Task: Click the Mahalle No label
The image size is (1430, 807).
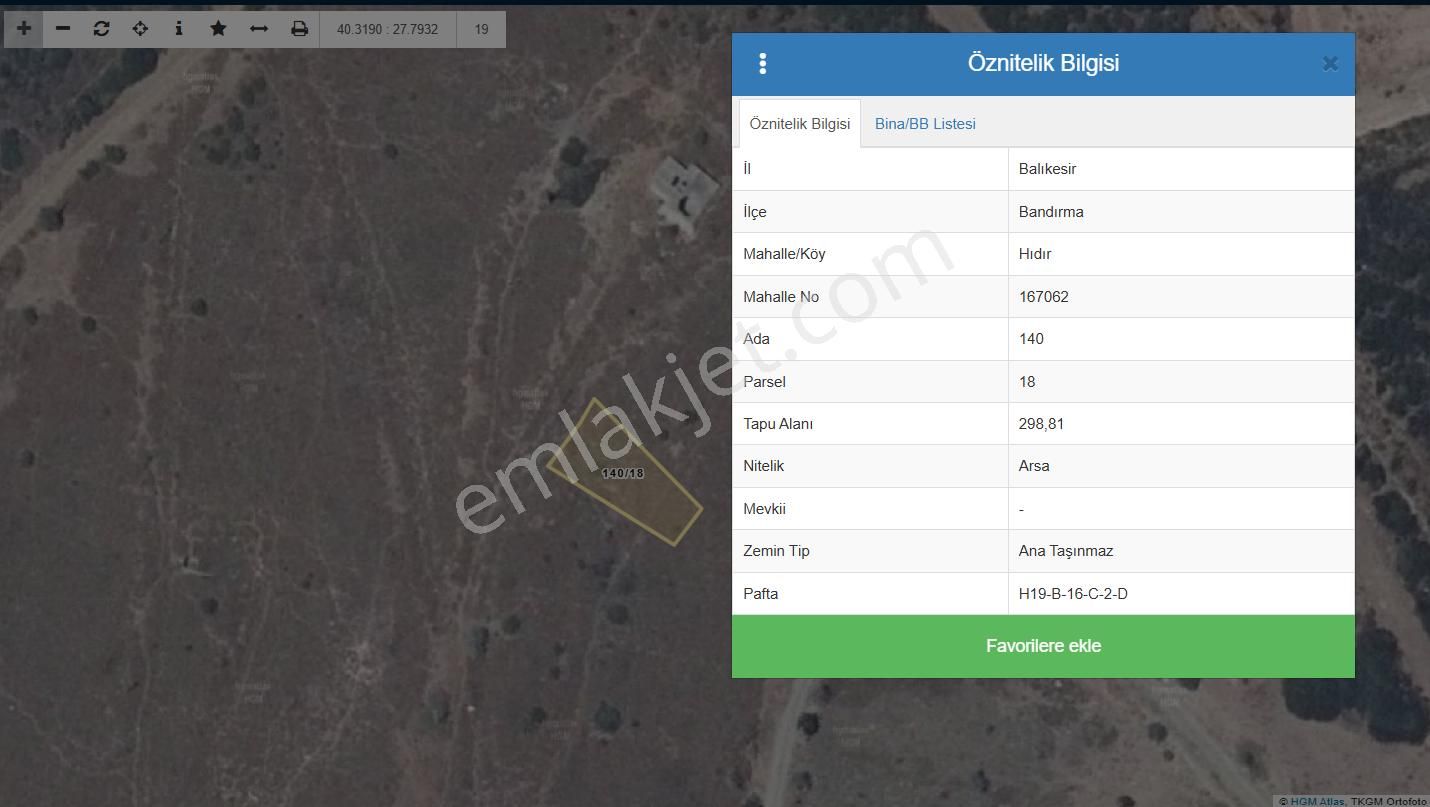Action: 781,297
